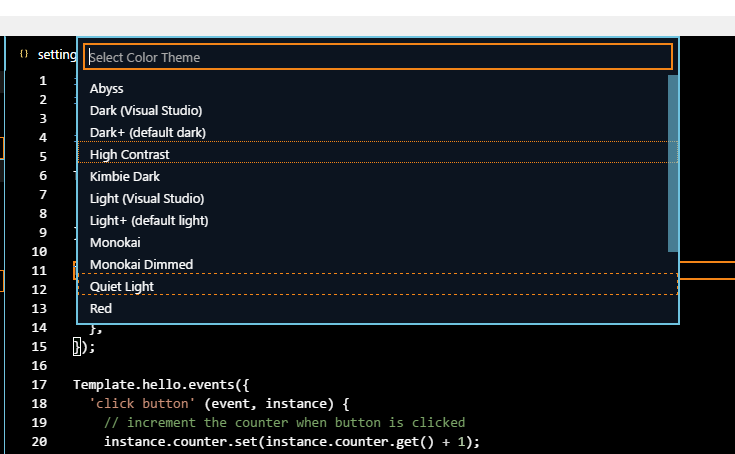The image size is (735, 454).
Task: Apply the Quiet Light theme
Action: point(122,287)
